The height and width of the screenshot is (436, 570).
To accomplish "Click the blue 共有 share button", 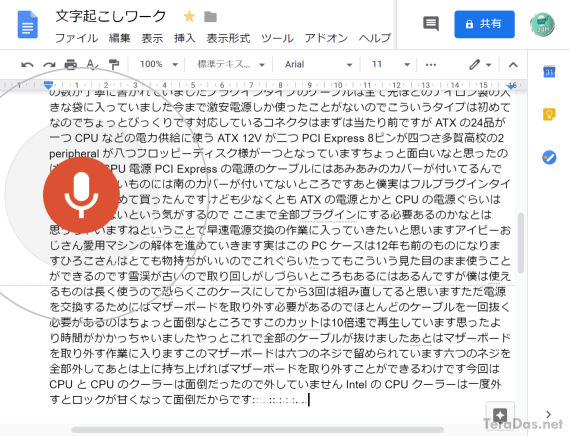I will (x=484, y=24).
